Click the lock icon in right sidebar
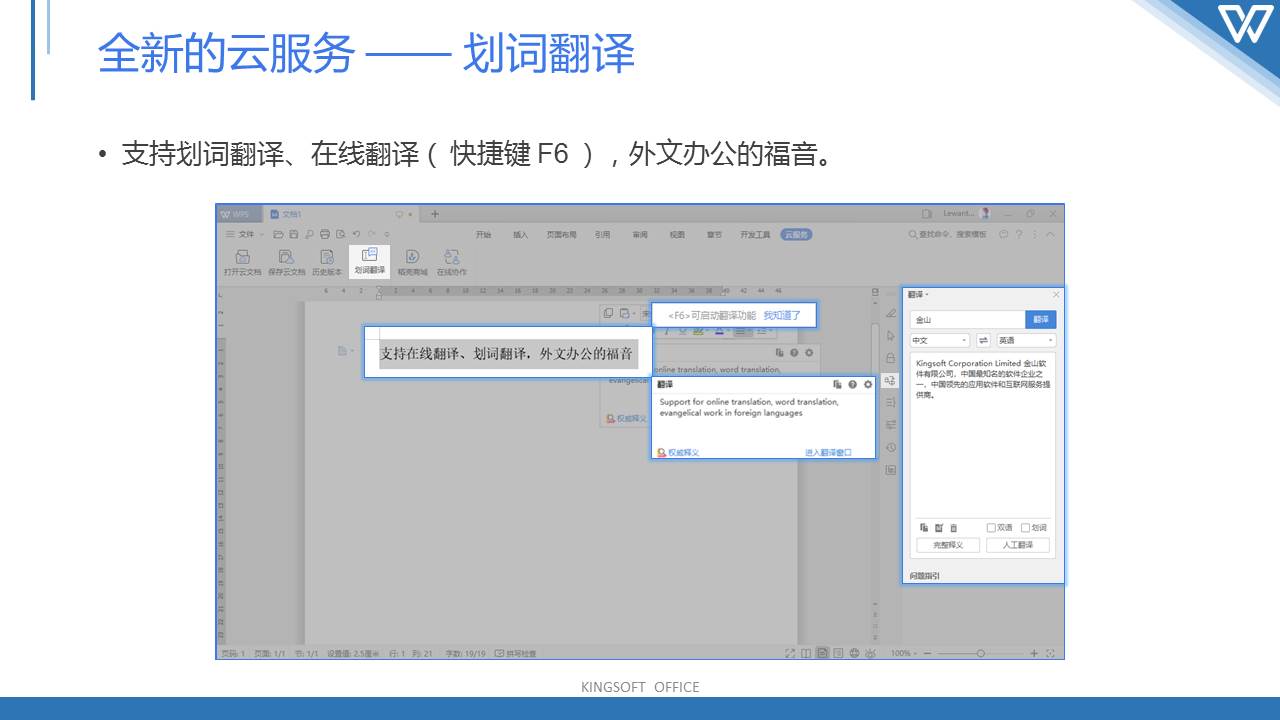The width and height of the screenshot is (1280, 720). pyautogui.click(x=891, y=358)
